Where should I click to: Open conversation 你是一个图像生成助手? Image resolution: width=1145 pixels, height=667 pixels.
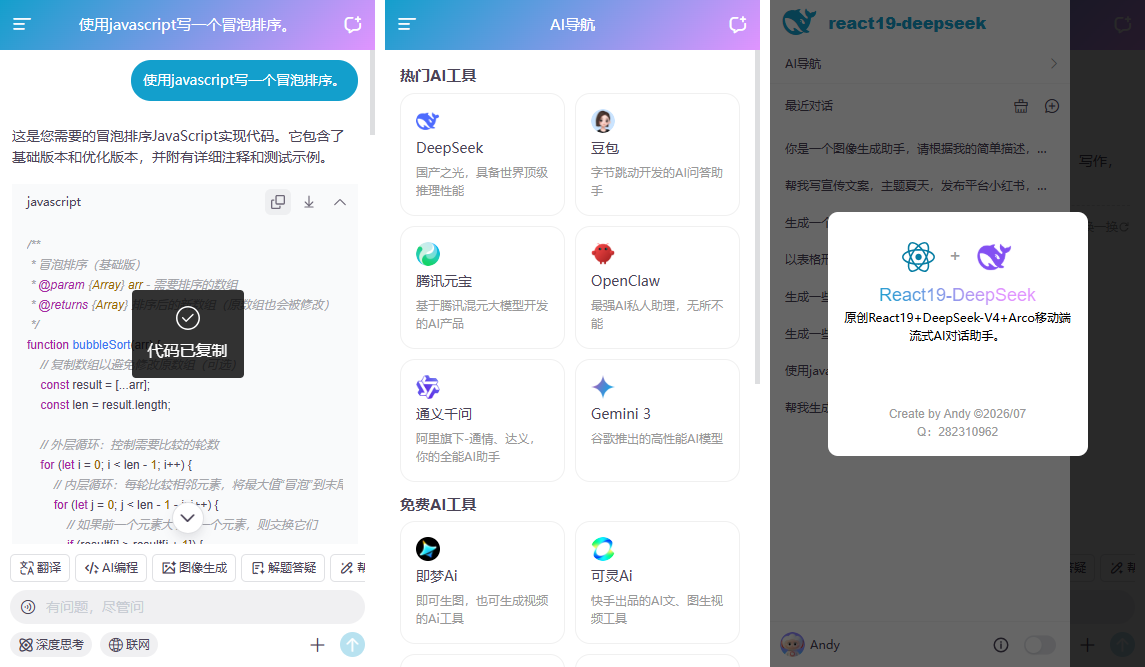pos(916,148)
